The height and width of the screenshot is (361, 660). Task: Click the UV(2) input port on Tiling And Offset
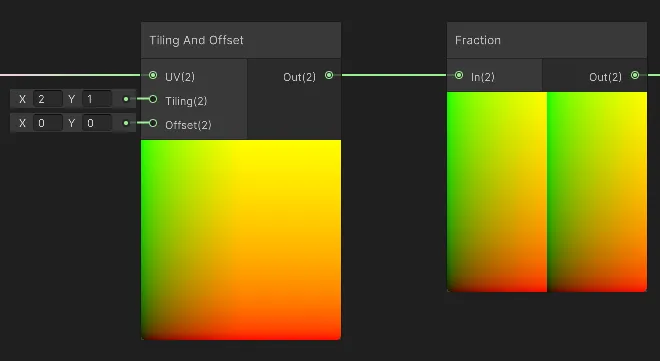(x=153, y=75)
